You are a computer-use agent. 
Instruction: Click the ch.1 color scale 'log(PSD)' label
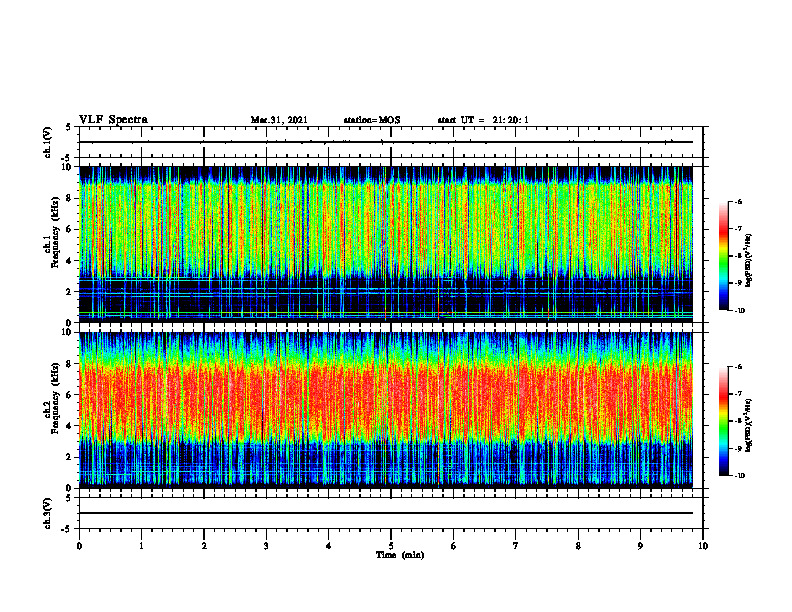tap(749, 260)
